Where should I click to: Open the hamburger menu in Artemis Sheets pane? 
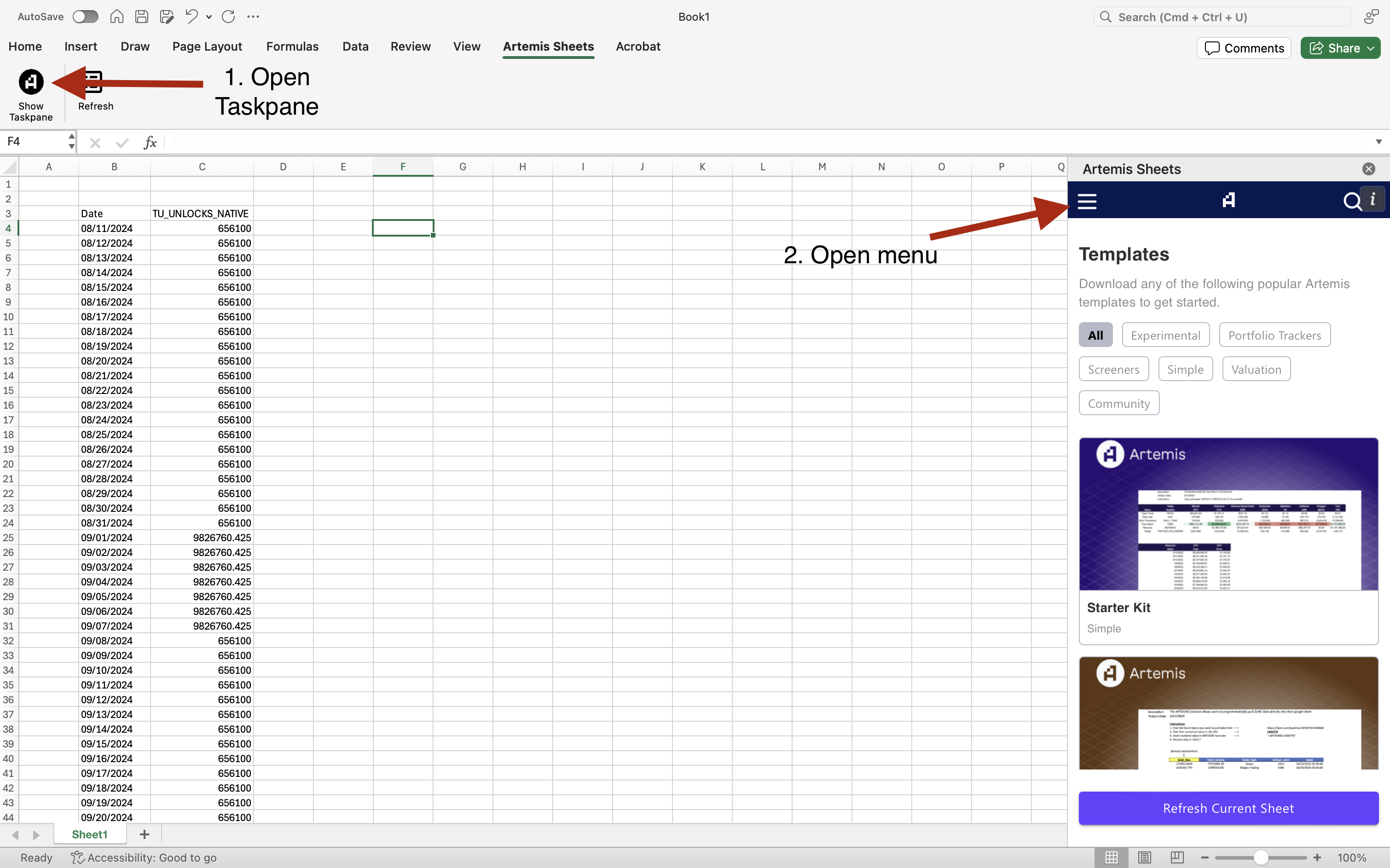(x=1087, y=201)
